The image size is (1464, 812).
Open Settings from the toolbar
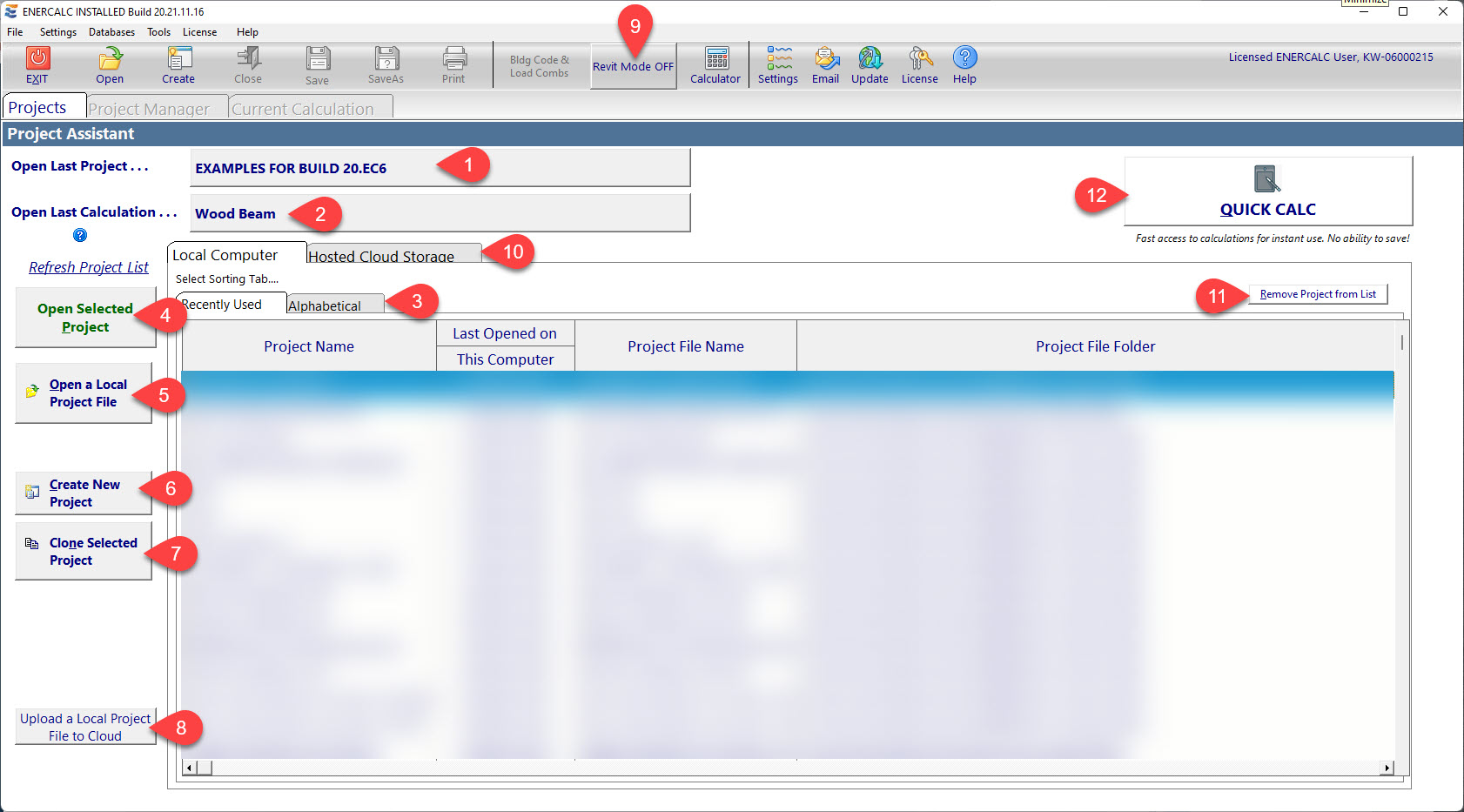point(778,58)
